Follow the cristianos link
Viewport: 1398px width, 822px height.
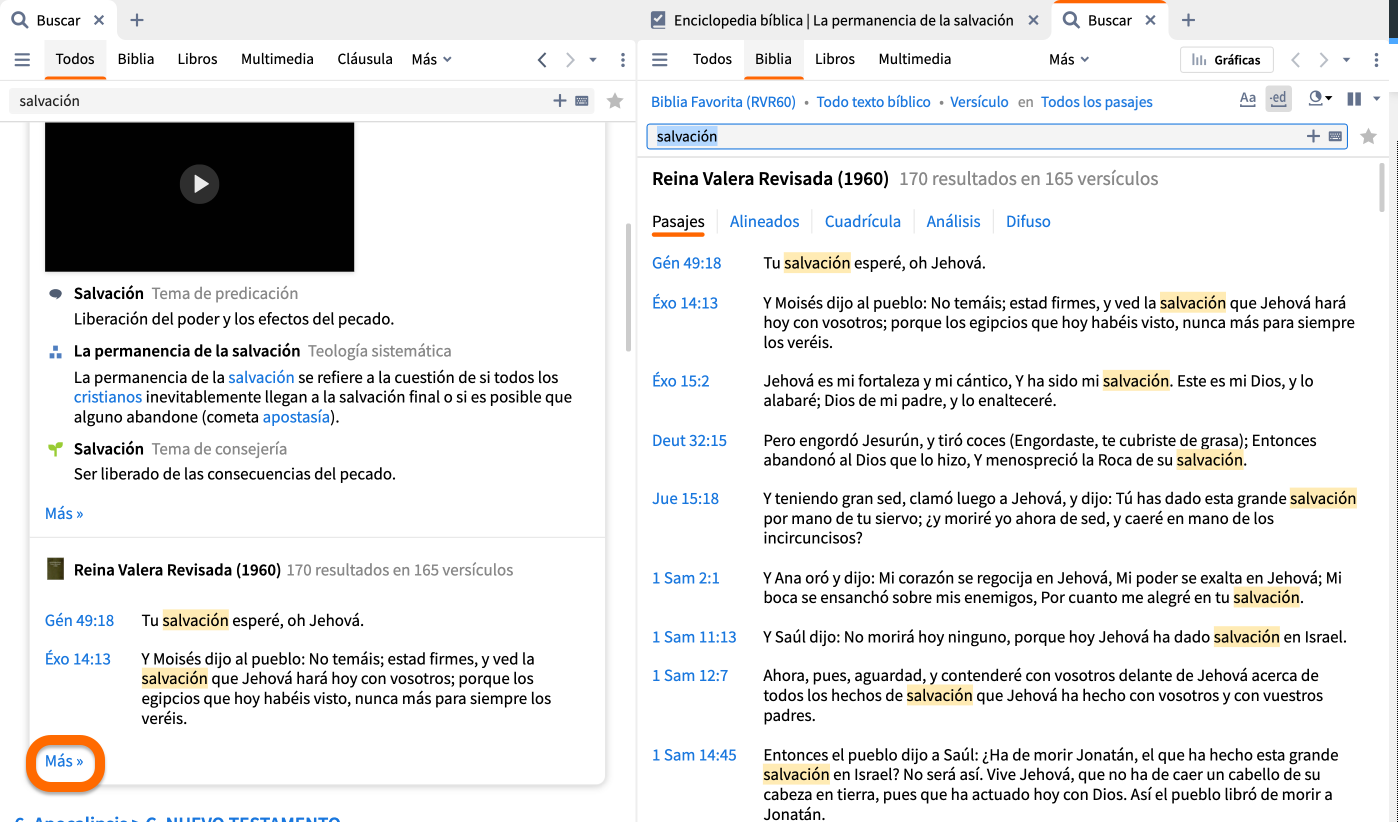[108, 397]
